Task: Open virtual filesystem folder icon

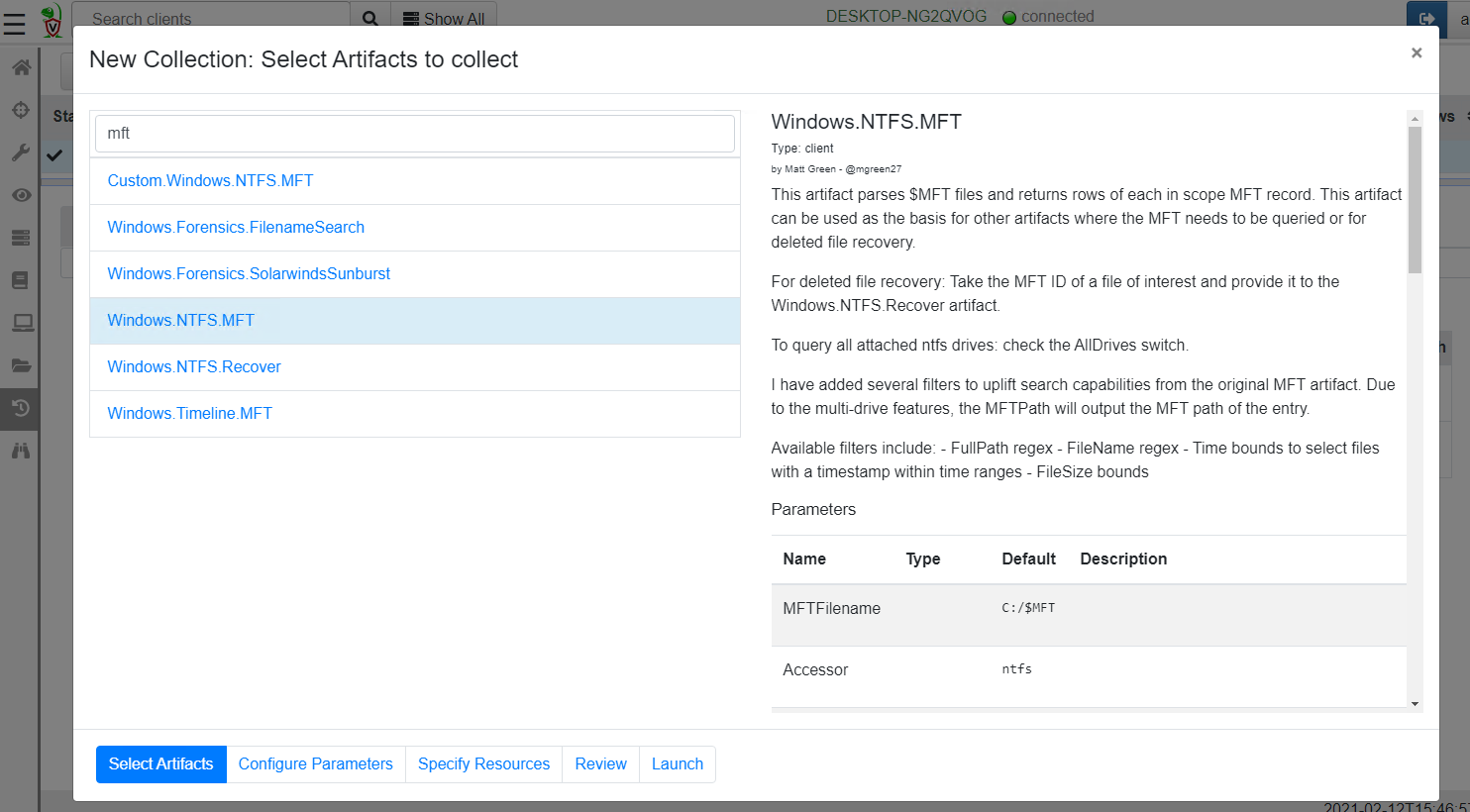Action: (x=21, y=365)
